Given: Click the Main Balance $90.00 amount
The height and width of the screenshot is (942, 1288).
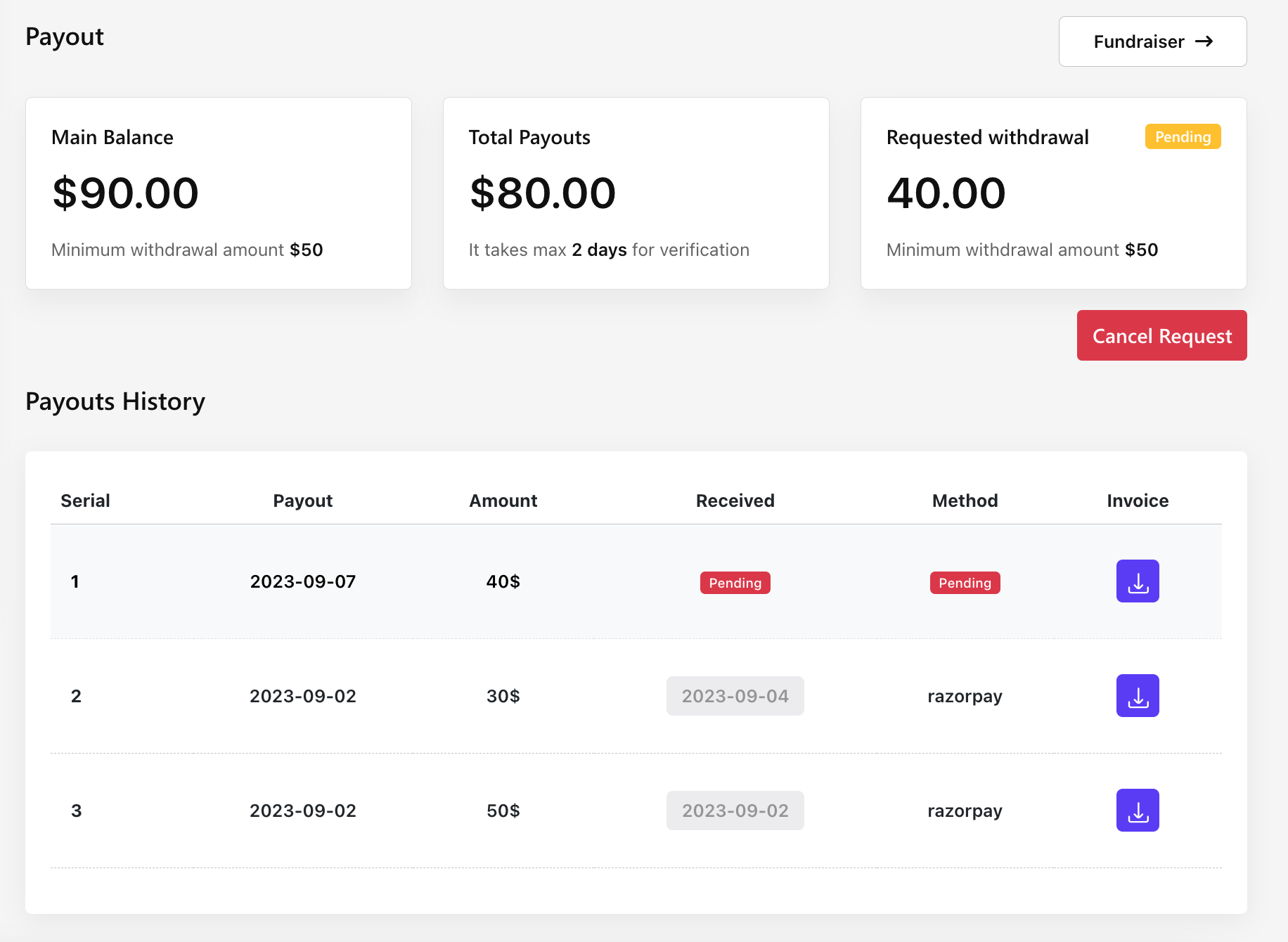Looking at the screenshot, I should tap(126, 193).
